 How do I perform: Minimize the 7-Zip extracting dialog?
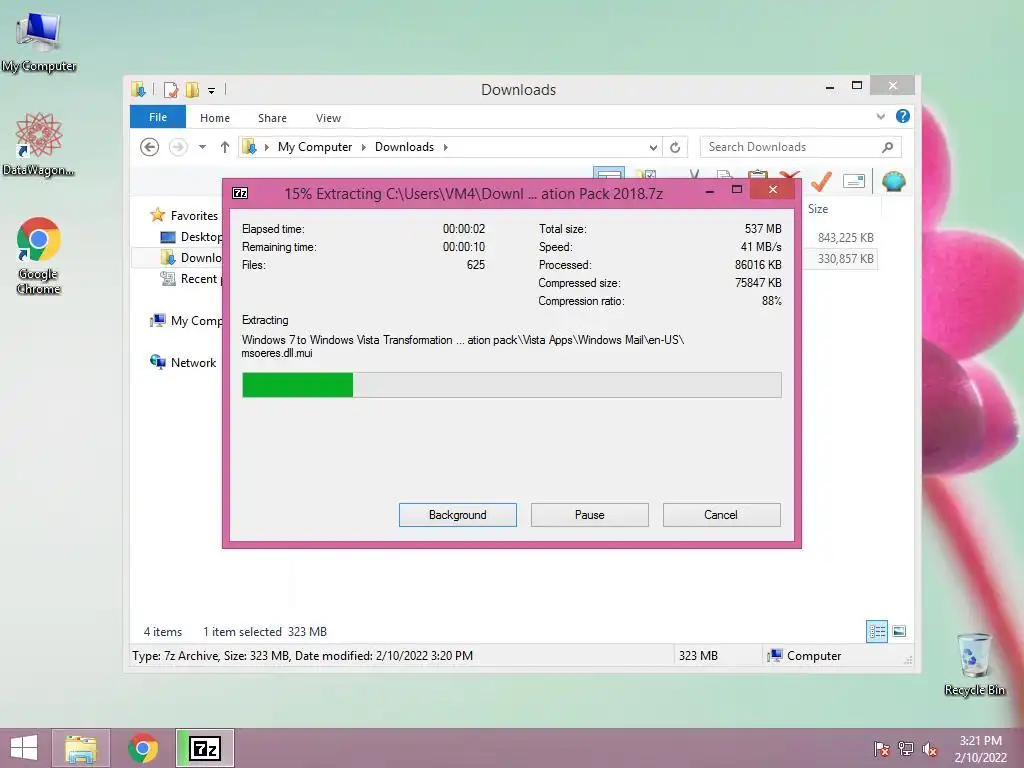[709, 191]
